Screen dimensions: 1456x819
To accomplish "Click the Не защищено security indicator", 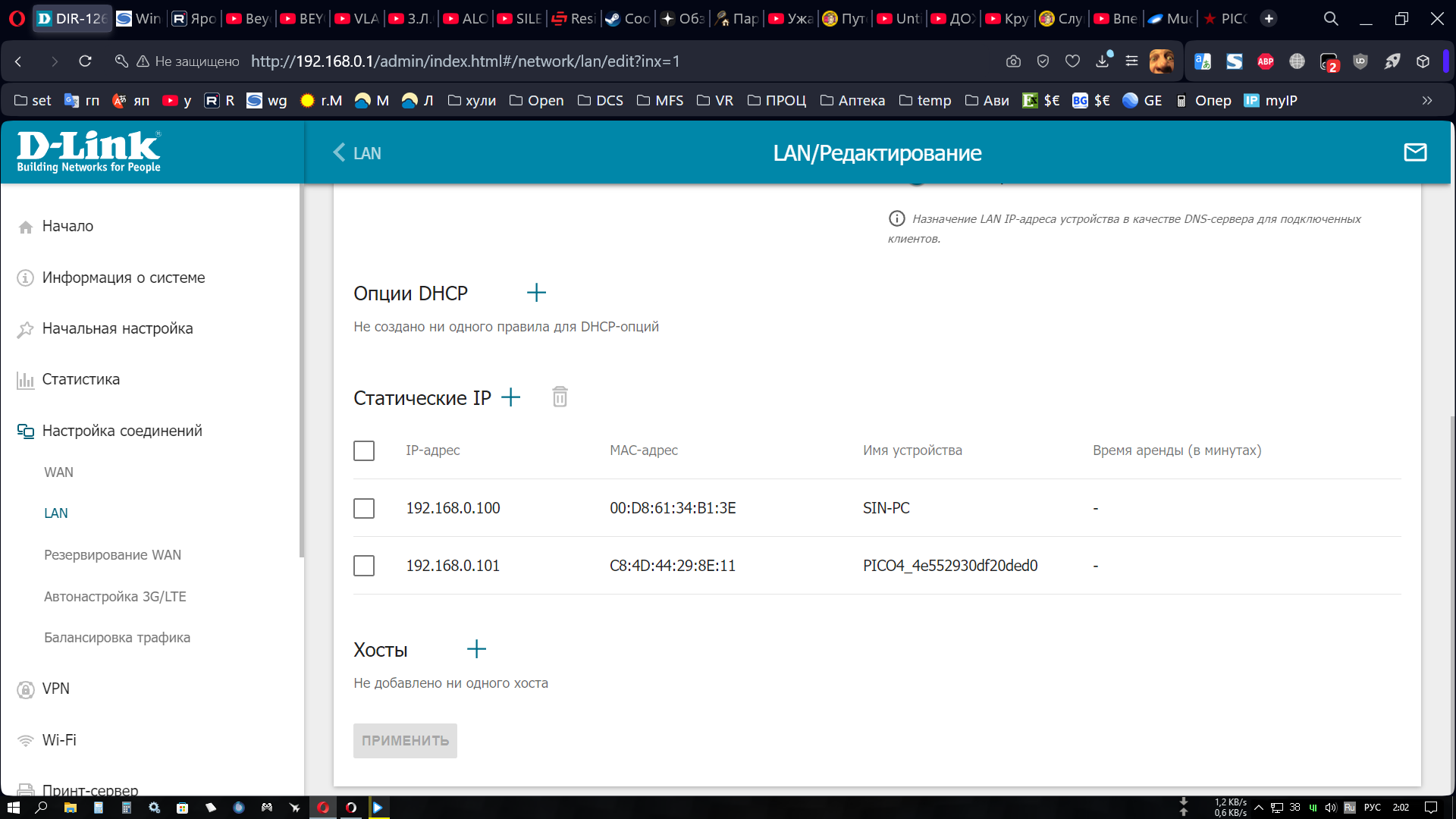I will [188, 61].
